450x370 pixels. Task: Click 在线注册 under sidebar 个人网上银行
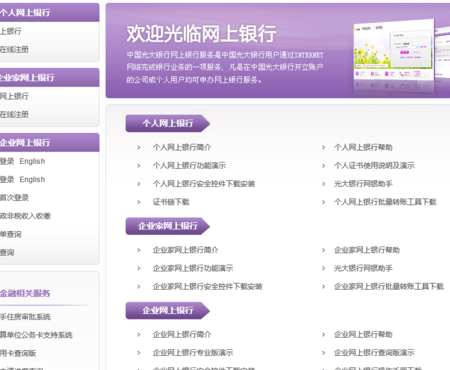point(14,50)
